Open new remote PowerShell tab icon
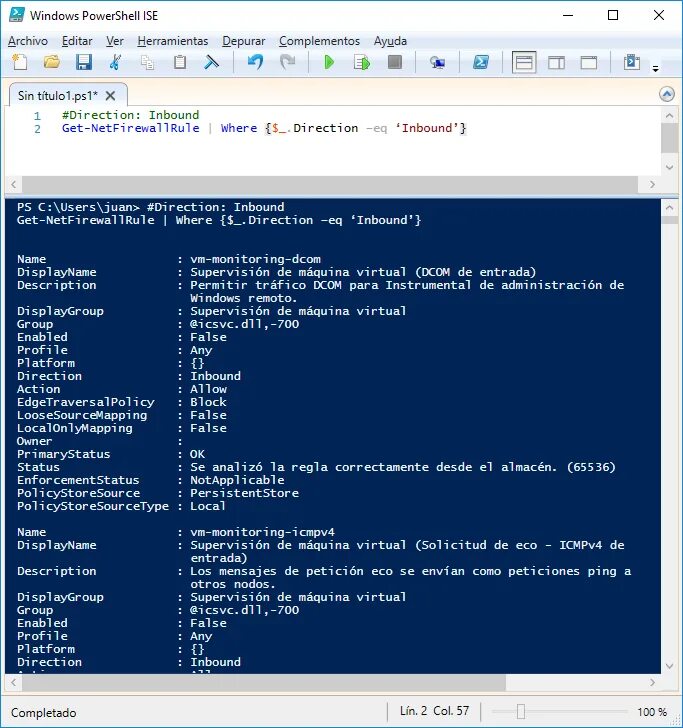The width and height of the screenshot is (683, 728). (437, 62)
